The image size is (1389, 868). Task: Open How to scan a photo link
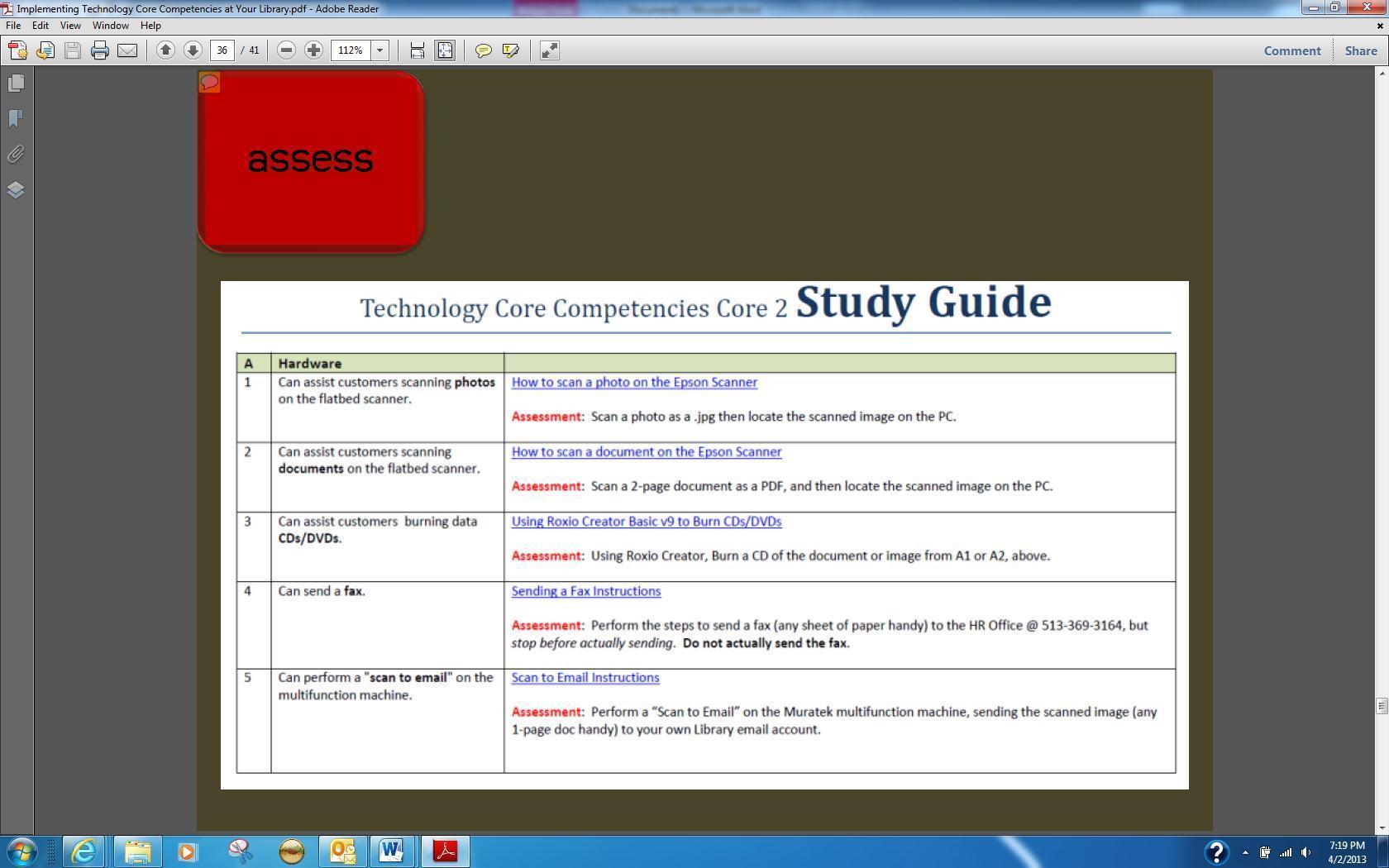click(x=634, y=382)
